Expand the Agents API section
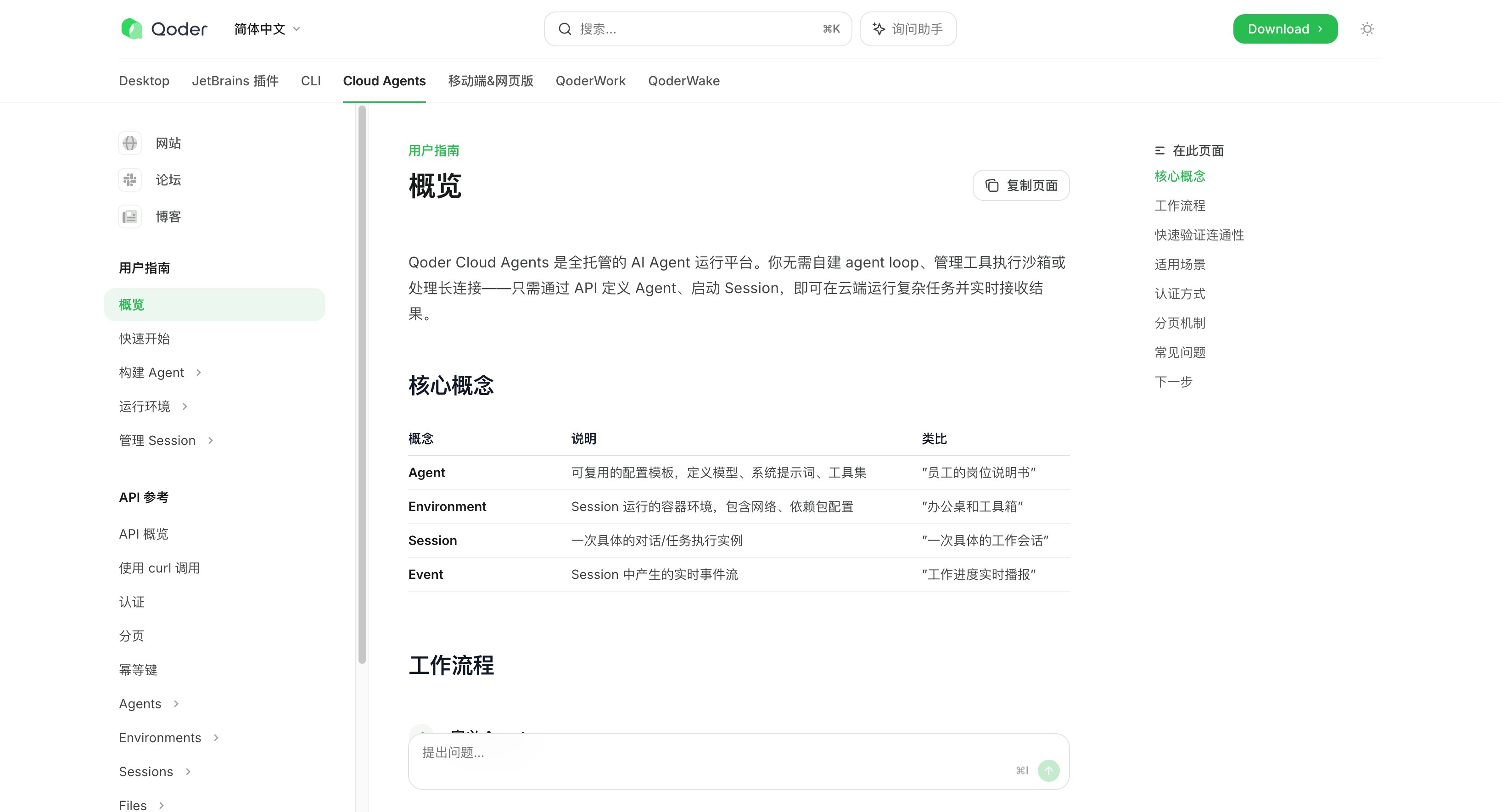 pos(176,704)
